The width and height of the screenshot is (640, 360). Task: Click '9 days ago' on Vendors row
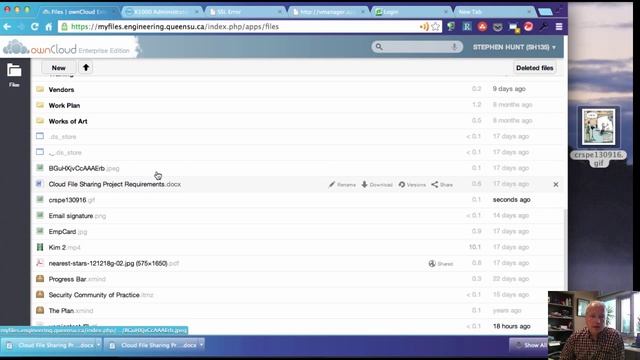tap(509, 89)
